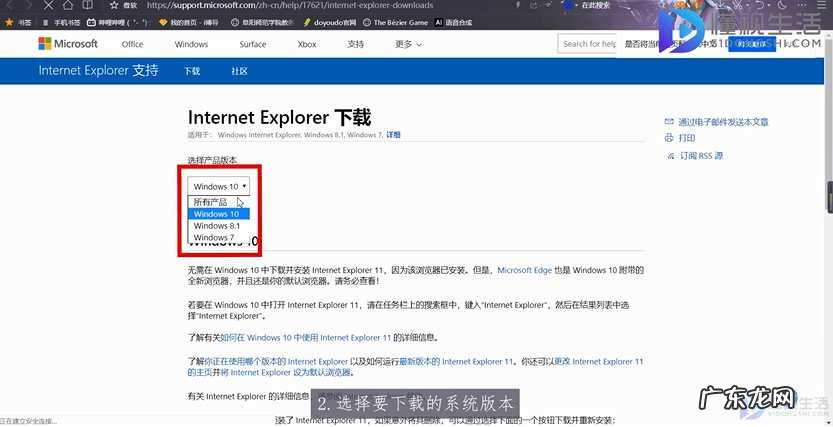Open the Windows 10 product version dropdown
Image resolution: width=833 pixels, height=427 pixels.
[218, 186]
